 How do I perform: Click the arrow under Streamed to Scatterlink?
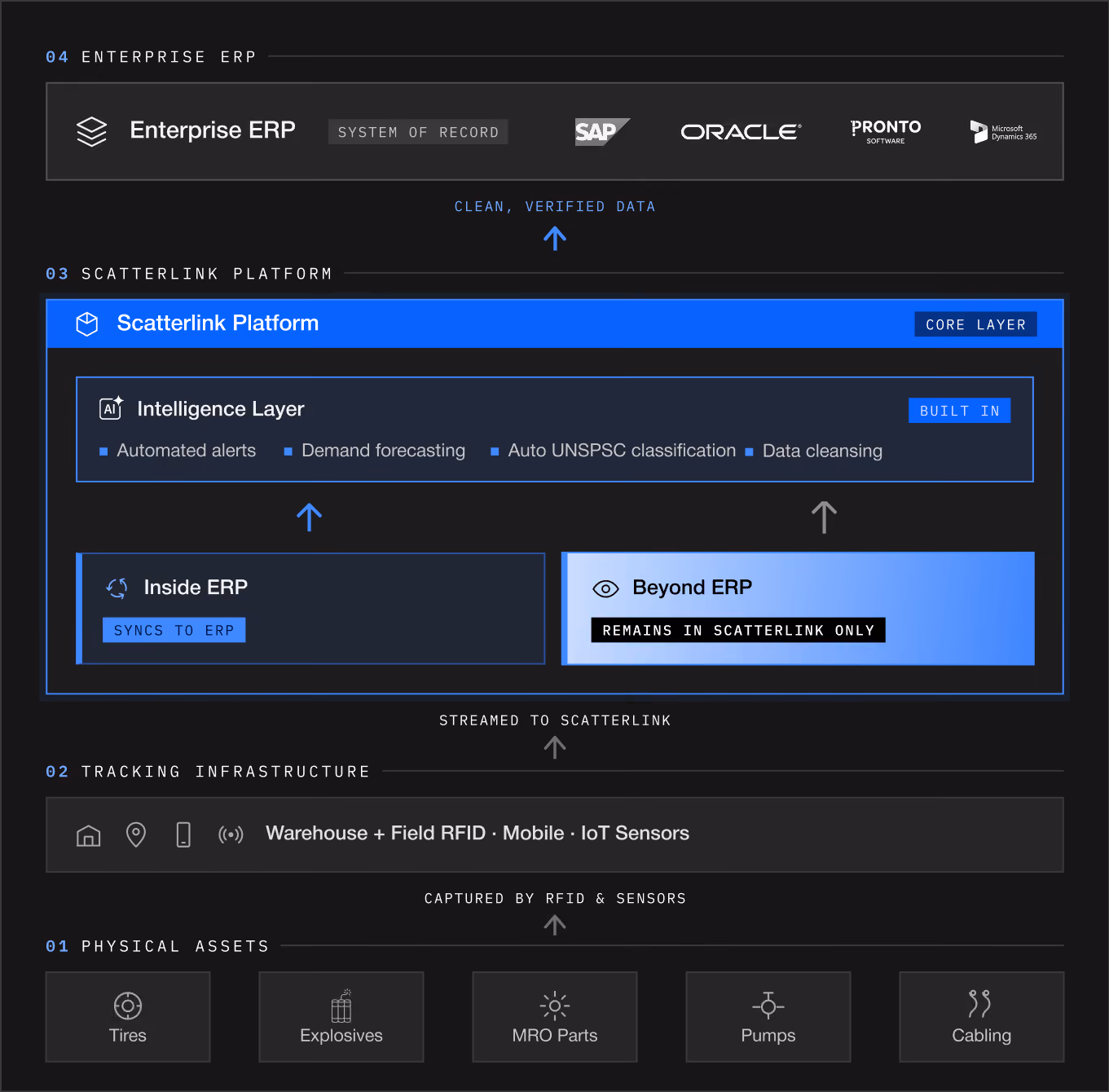[555, 747]
